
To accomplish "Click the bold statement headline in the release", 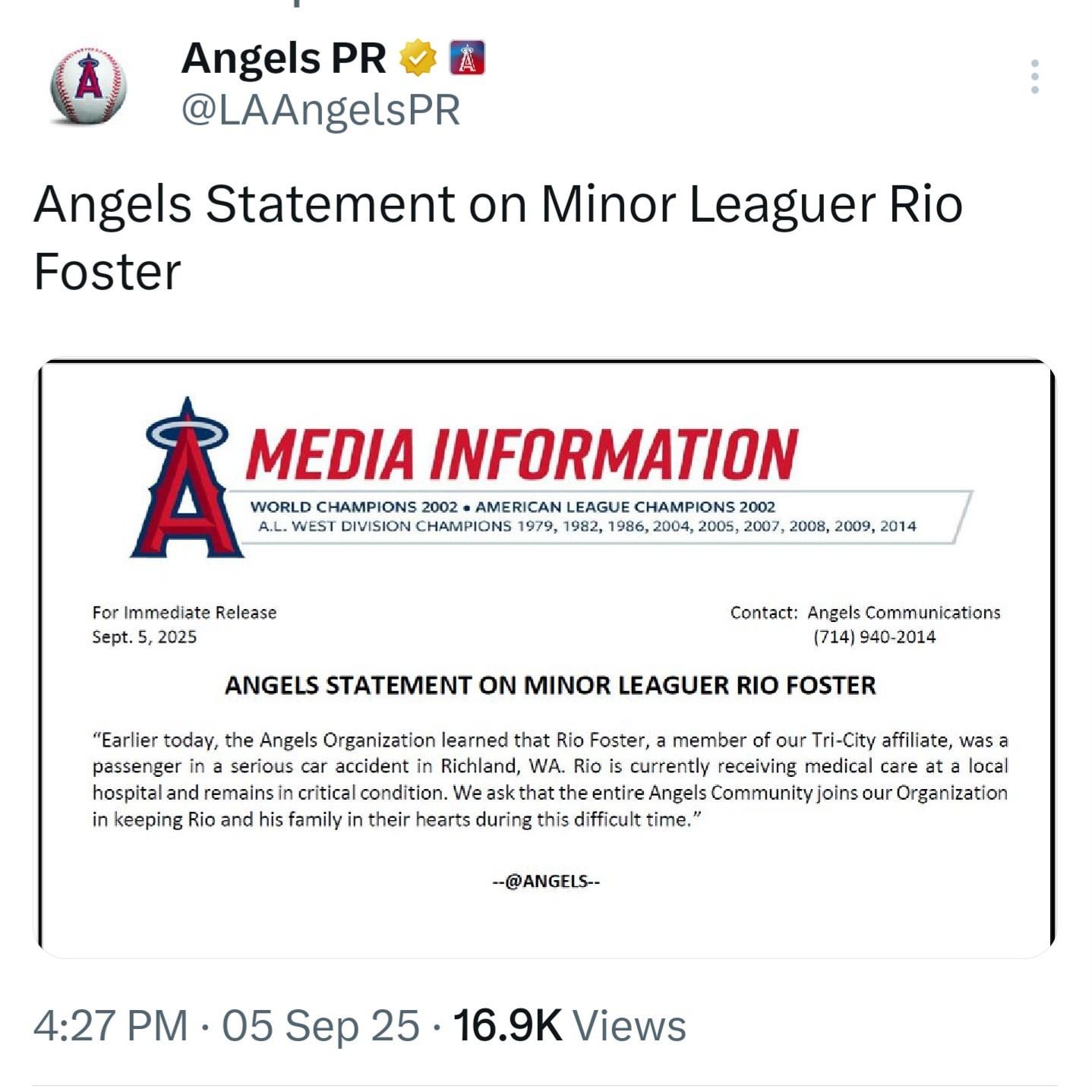I will (x=550, y=686).
